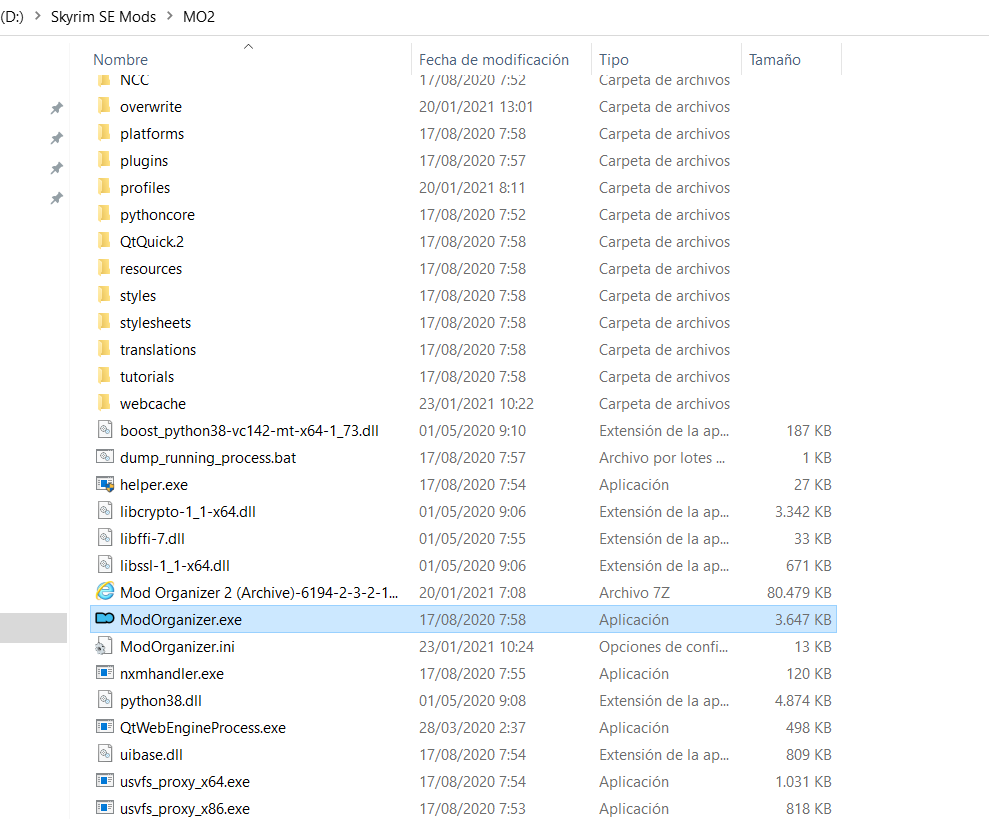This screenshot has width=989, height=819.
Task: Click the date 23/01/2021 10:24 cell
Action: tap(476, 647)
